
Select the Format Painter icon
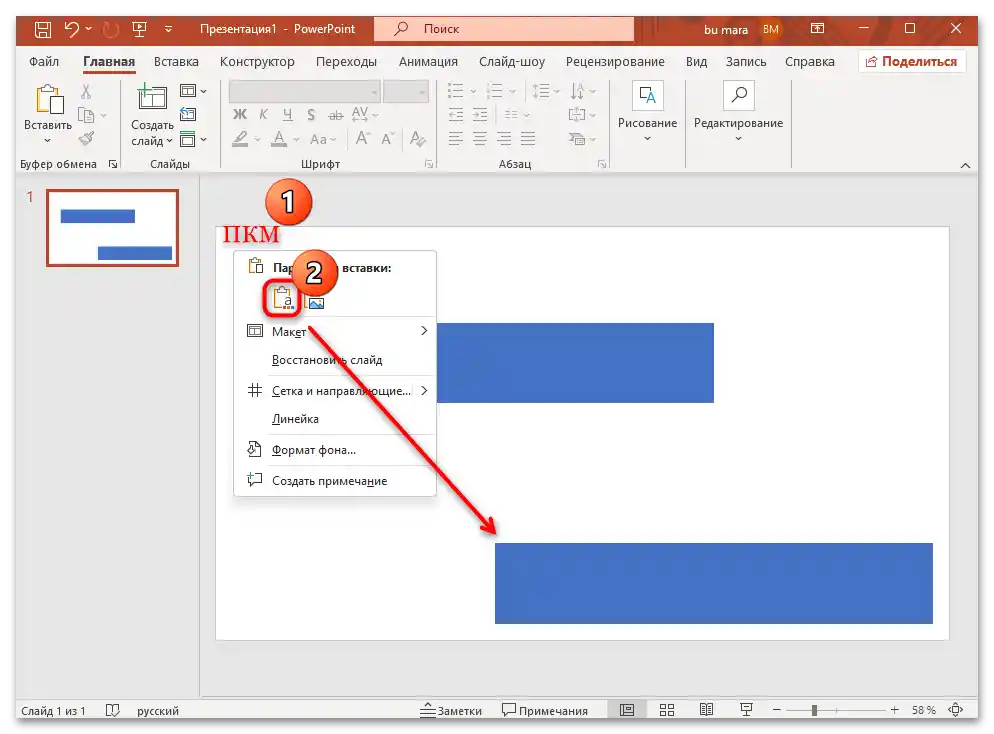pyautogui.click(x=88, y=138)
